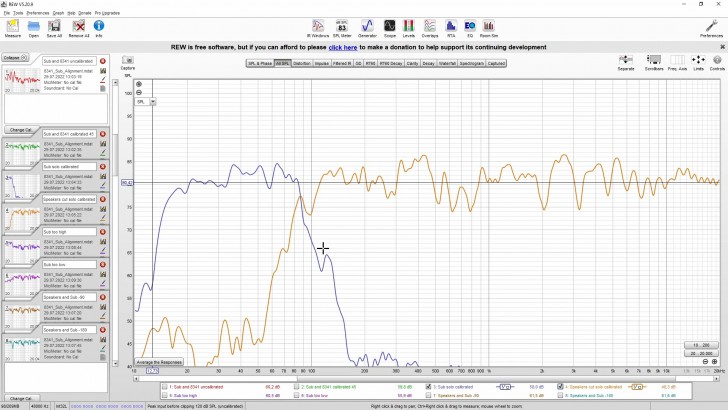
Task: Enable trace 2 Sub and 8341 calibrated 45
Action: (x=296, y=387)
